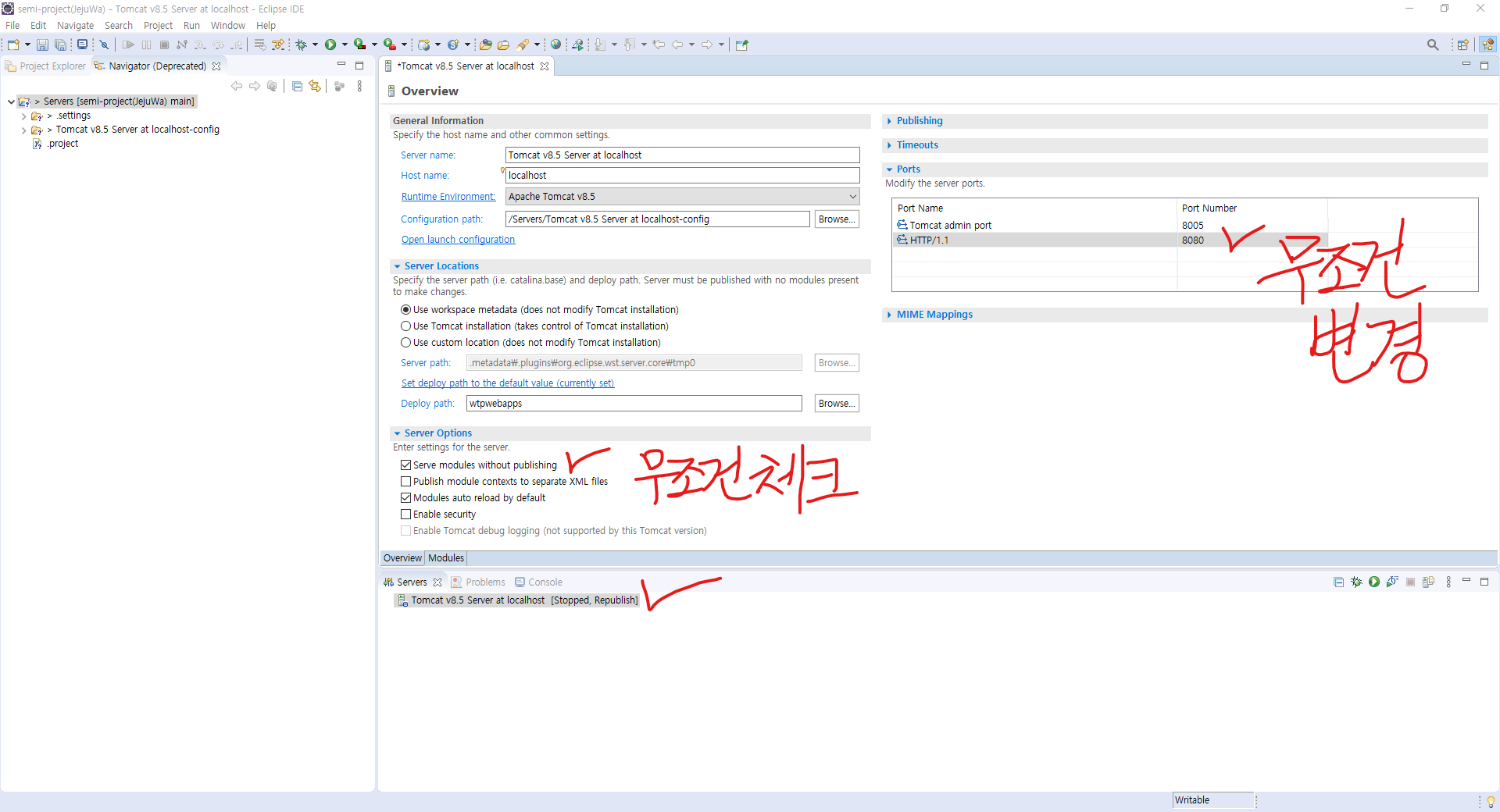Open the Web Browser globe icon
The height and width of the screenshot is (812, 1500).
[555, 45]
